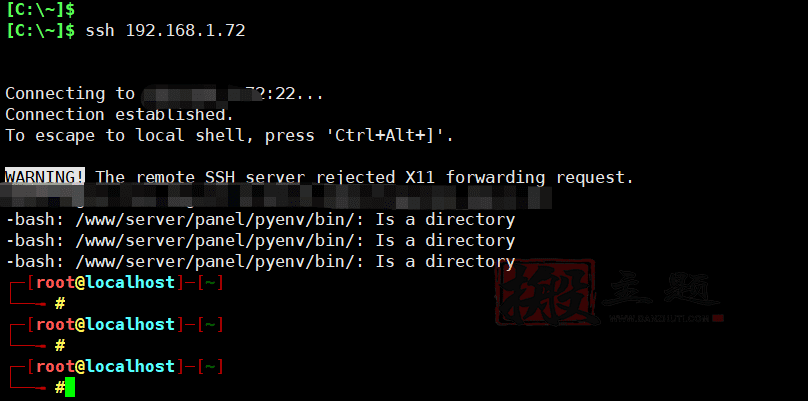Click the second root@localhost prompt

click(x=106, y=324)
